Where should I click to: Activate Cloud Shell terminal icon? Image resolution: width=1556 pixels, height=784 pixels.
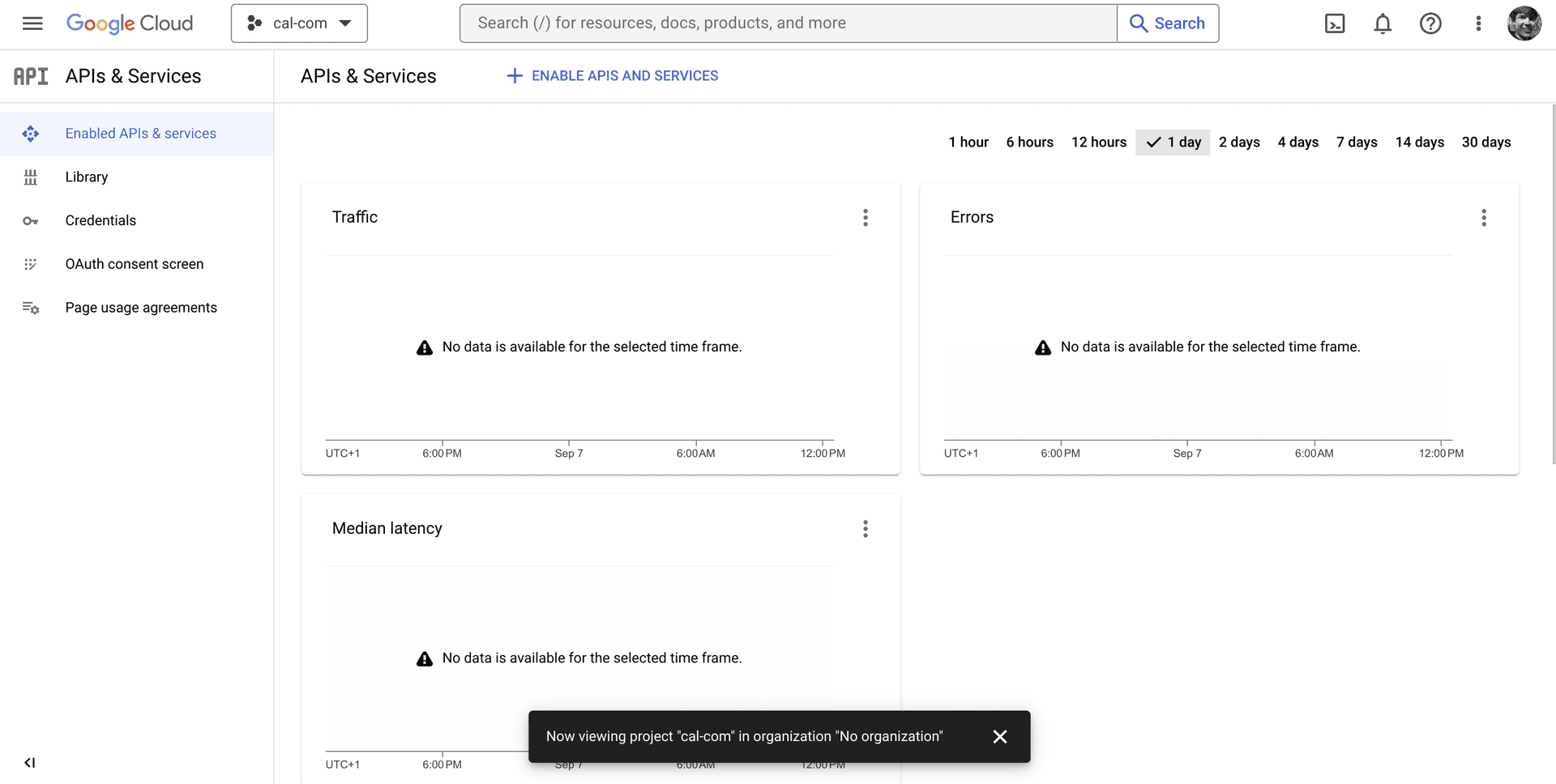coord(1334,23)
